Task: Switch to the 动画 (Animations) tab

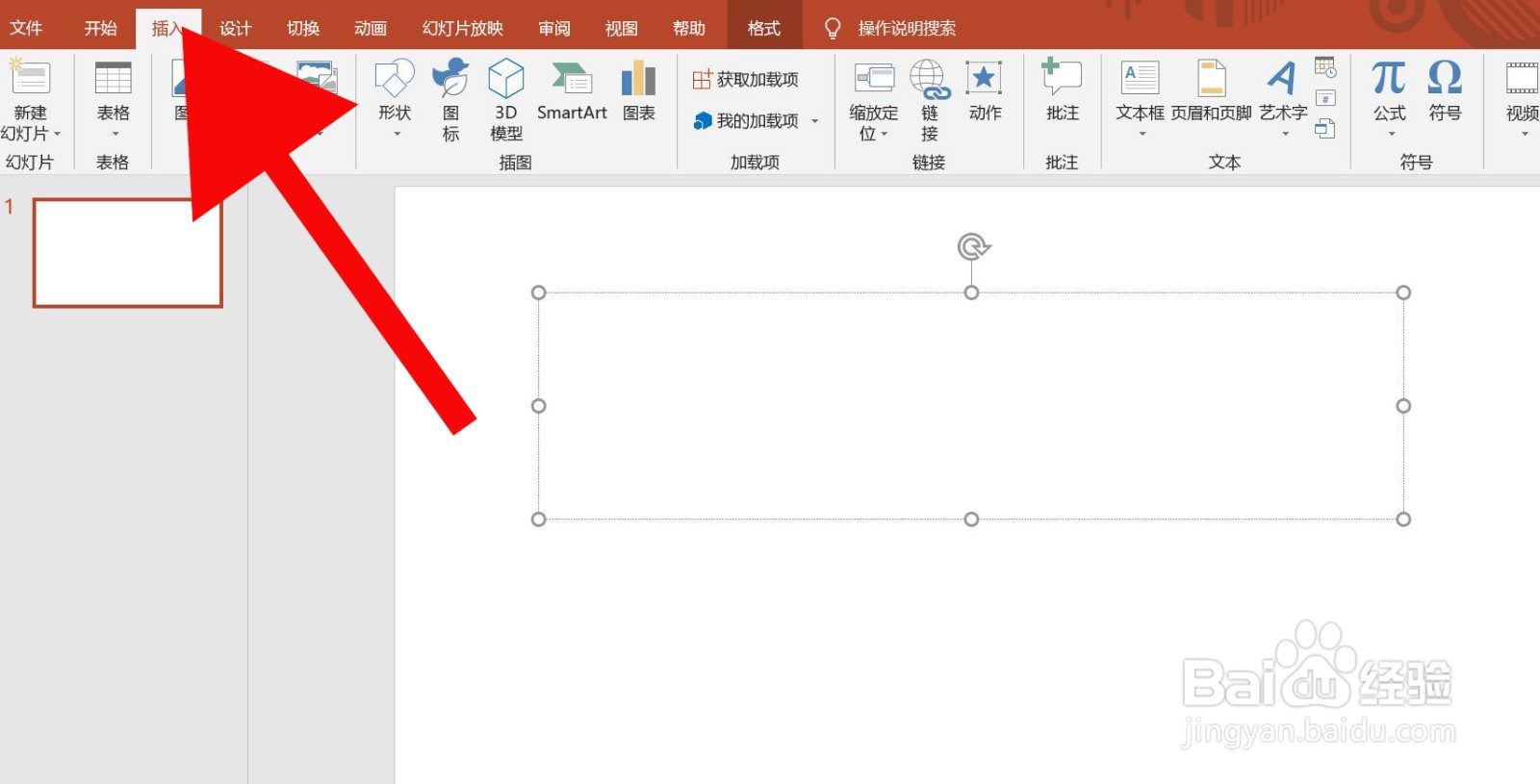Action: (x=370, y=29)
